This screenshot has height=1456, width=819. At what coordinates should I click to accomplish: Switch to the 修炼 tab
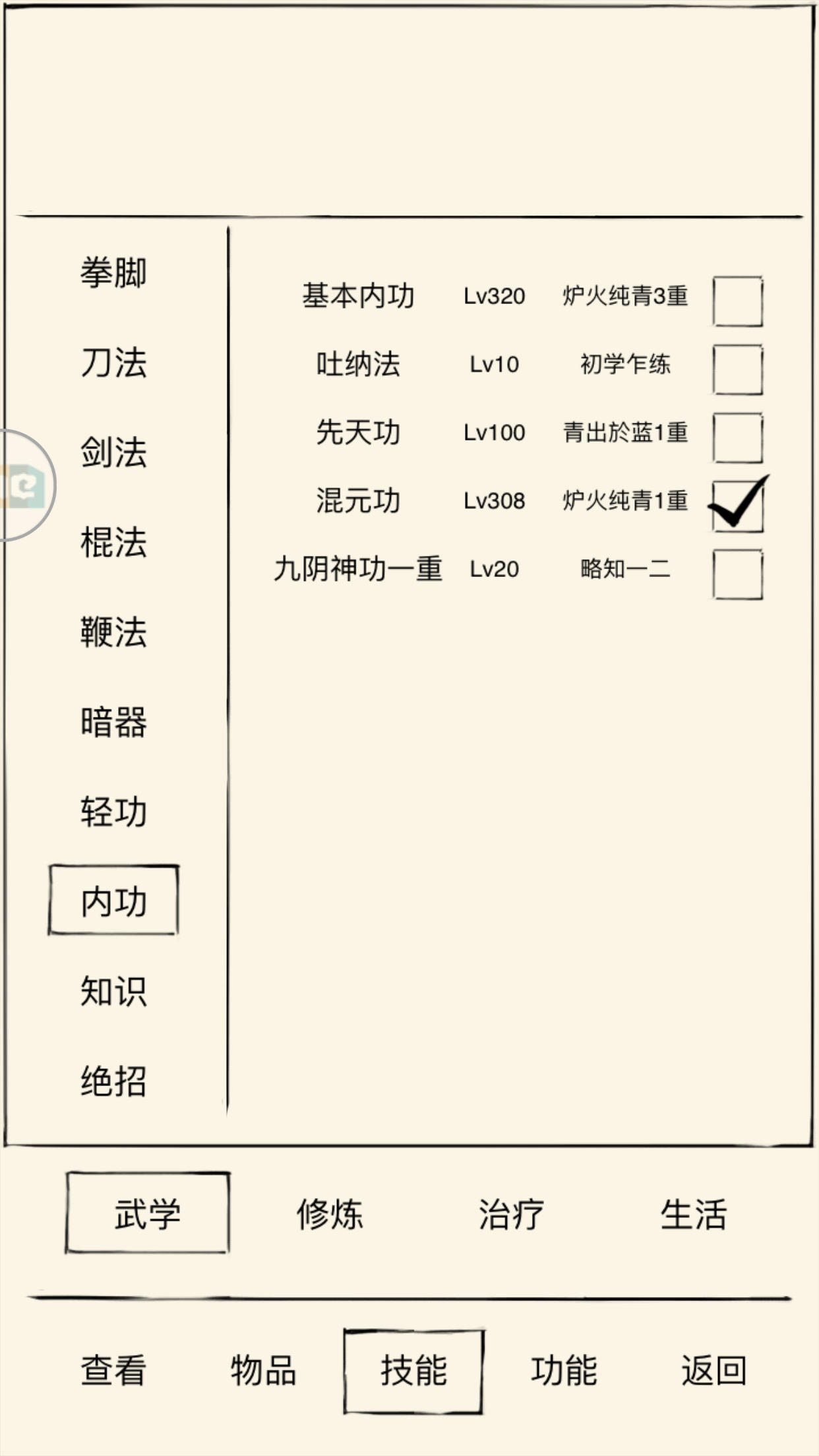coord(329,1214)
